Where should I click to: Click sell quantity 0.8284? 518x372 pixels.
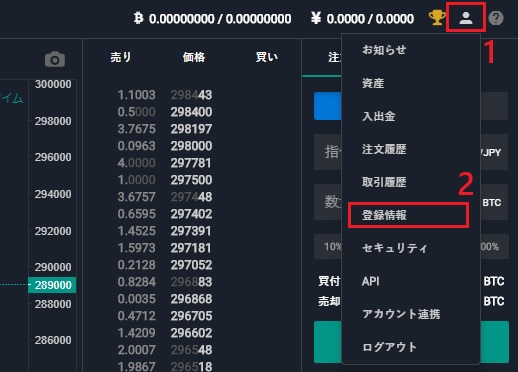point(137,282)
